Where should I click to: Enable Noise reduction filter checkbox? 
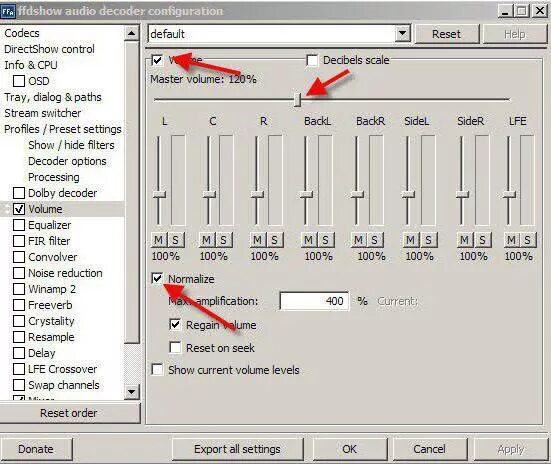(x=19, y=273)
